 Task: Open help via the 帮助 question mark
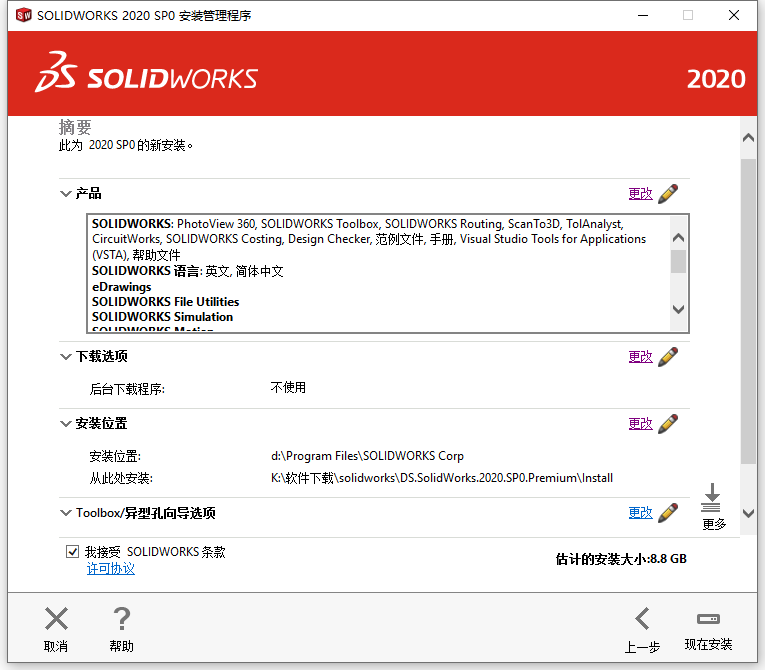(121, 619)
